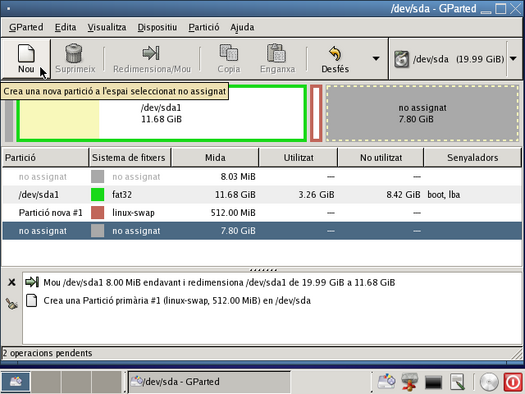Select the second empty workspace pager cell
Screen dimensions: 525x394
coord(76,382)
